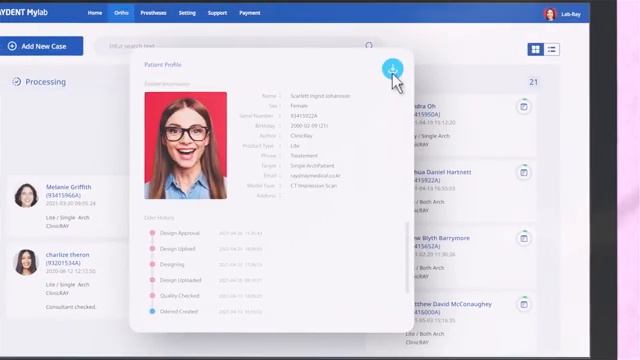640x360 pixels.
Task: Open the Prostheses menu
Action: (x=153, y=13)
